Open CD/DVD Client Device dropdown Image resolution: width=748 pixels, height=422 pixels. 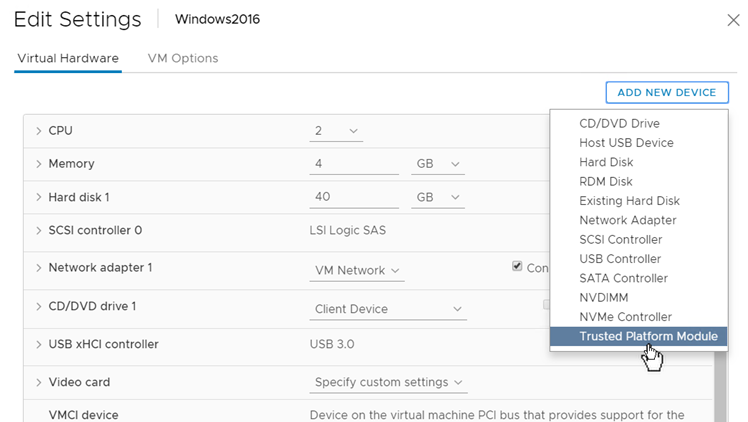388,309
